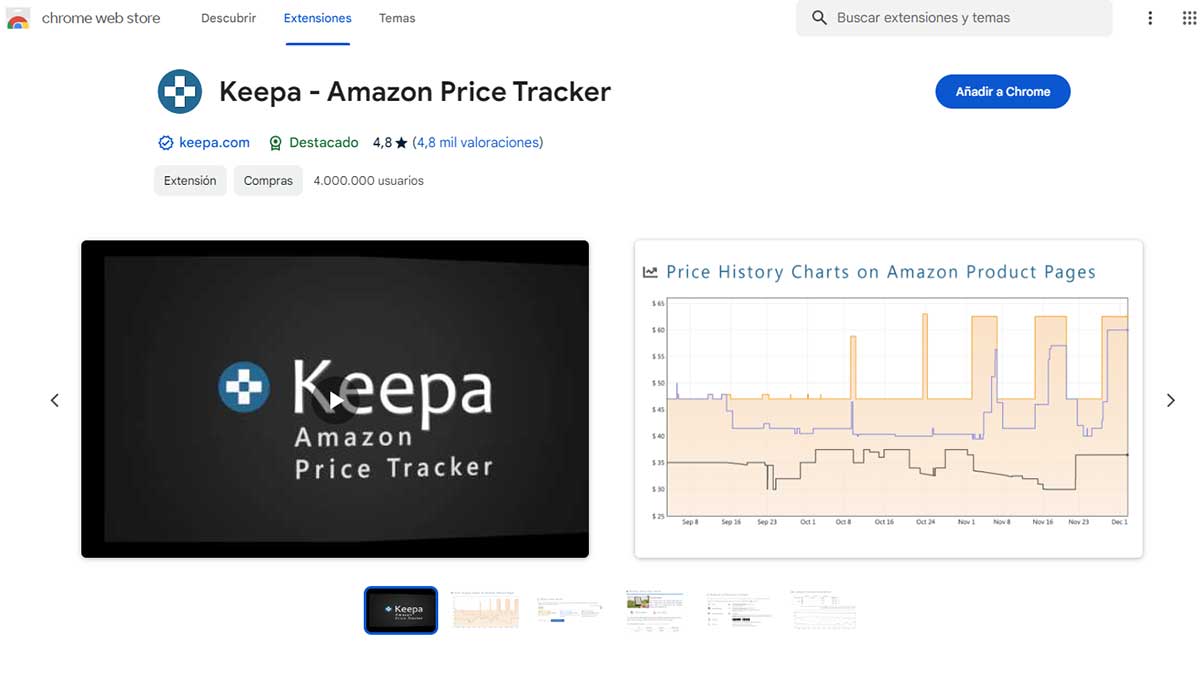Viewport: 1200px width, 675px height.
Task: Play the Keepa promo video
Action: 335,400
